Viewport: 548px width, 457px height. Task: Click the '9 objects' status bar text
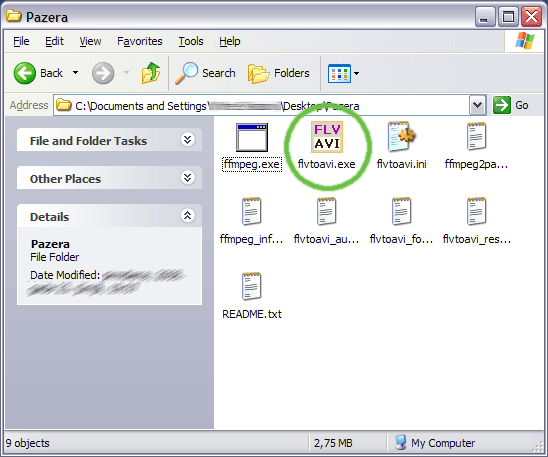click(28, 443)
